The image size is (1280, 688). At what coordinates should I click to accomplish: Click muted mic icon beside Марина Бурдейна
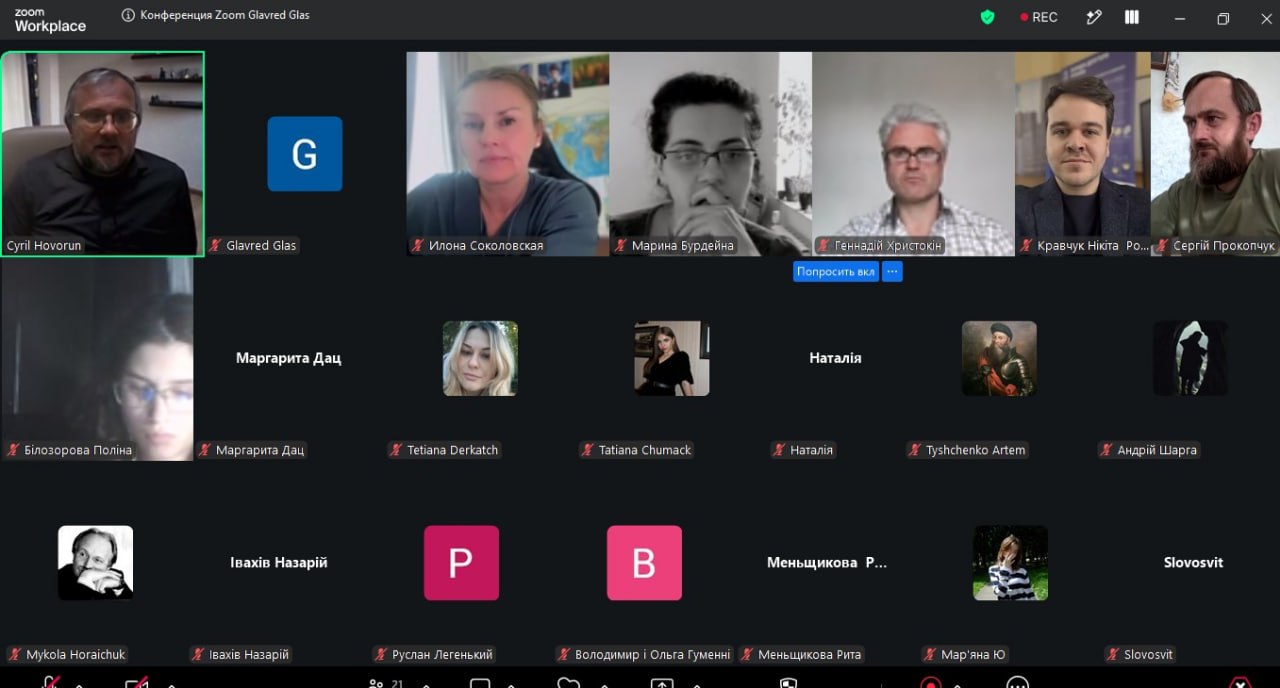point(621,245)
